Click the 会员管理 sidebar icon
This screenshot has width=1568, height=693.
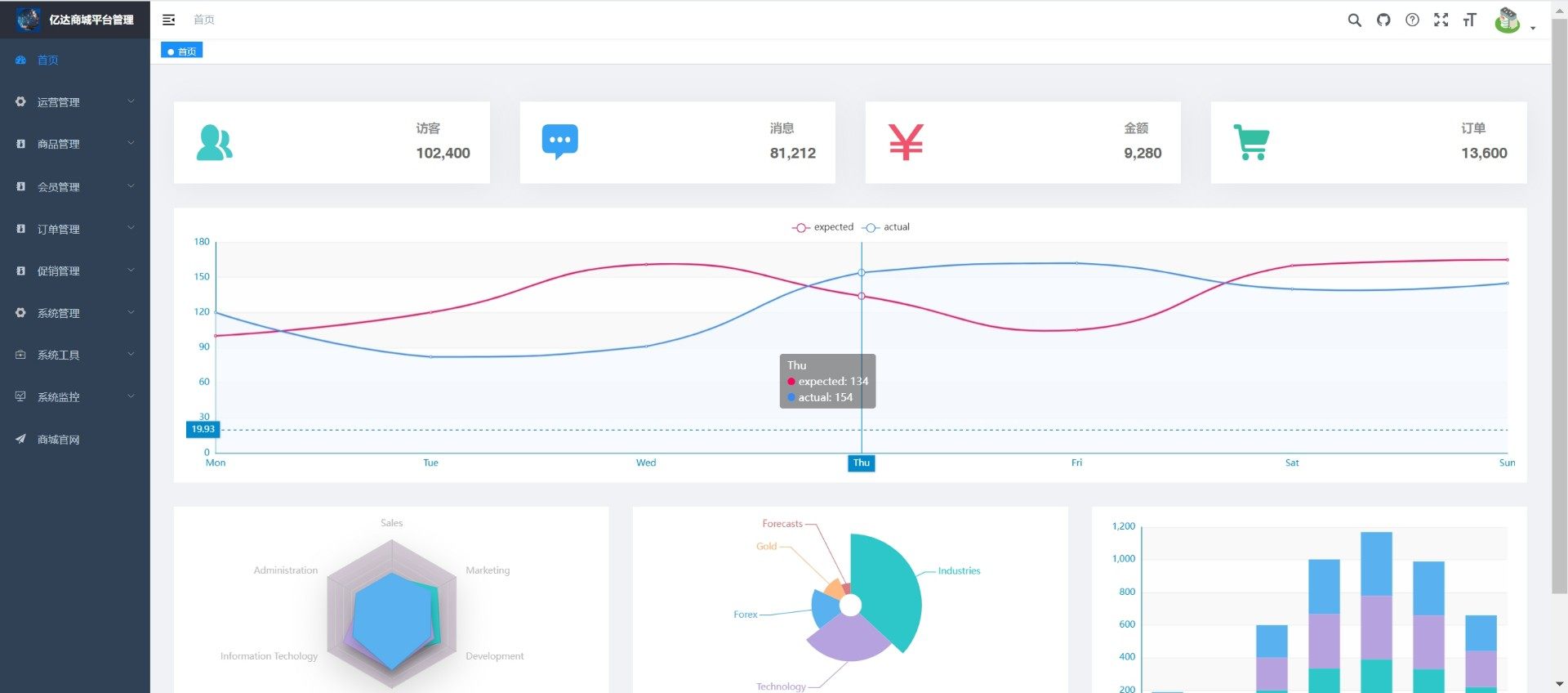point(20,186)
